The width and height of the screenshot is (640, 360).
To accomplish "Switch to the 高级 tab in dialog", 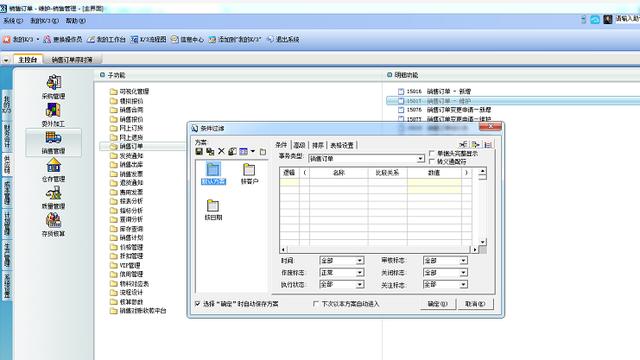I will 300,145.
